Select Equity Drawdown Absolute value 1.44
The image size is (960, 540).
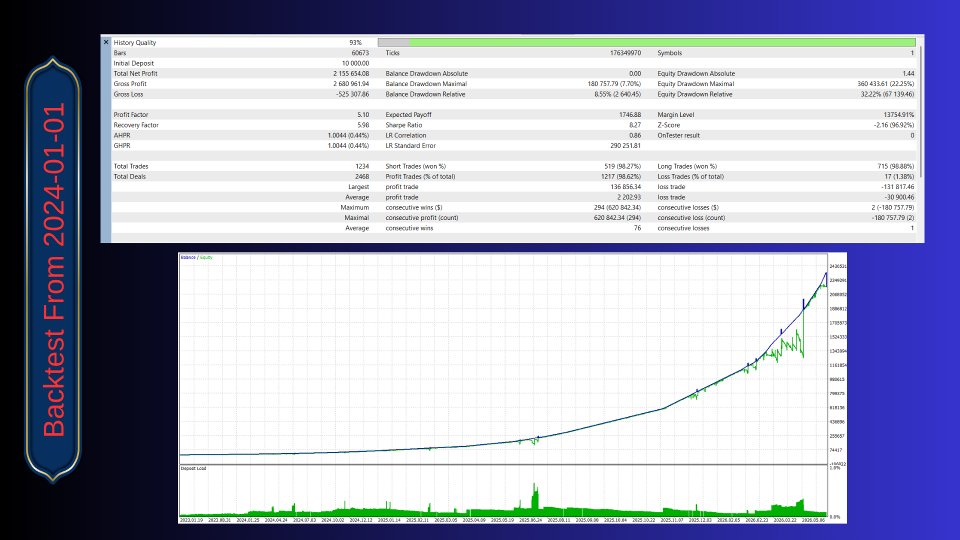point(908,73)
